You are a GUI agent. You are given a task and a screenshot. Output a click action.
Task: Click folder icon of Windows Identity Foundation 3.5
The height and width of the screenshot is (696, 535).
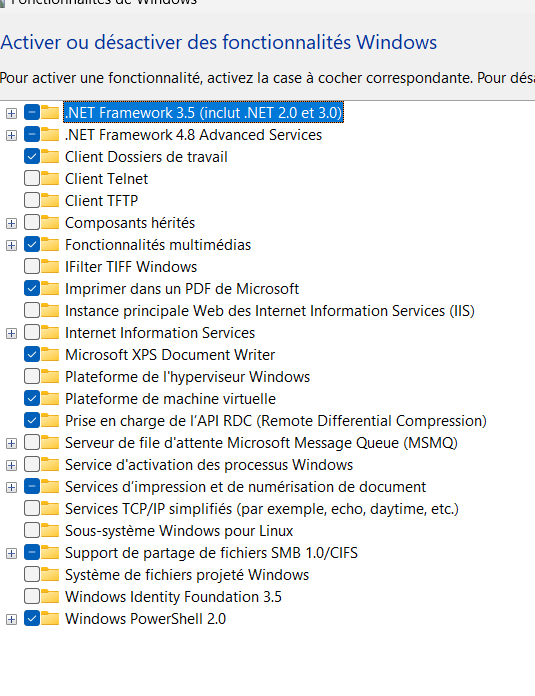[50, 597]
